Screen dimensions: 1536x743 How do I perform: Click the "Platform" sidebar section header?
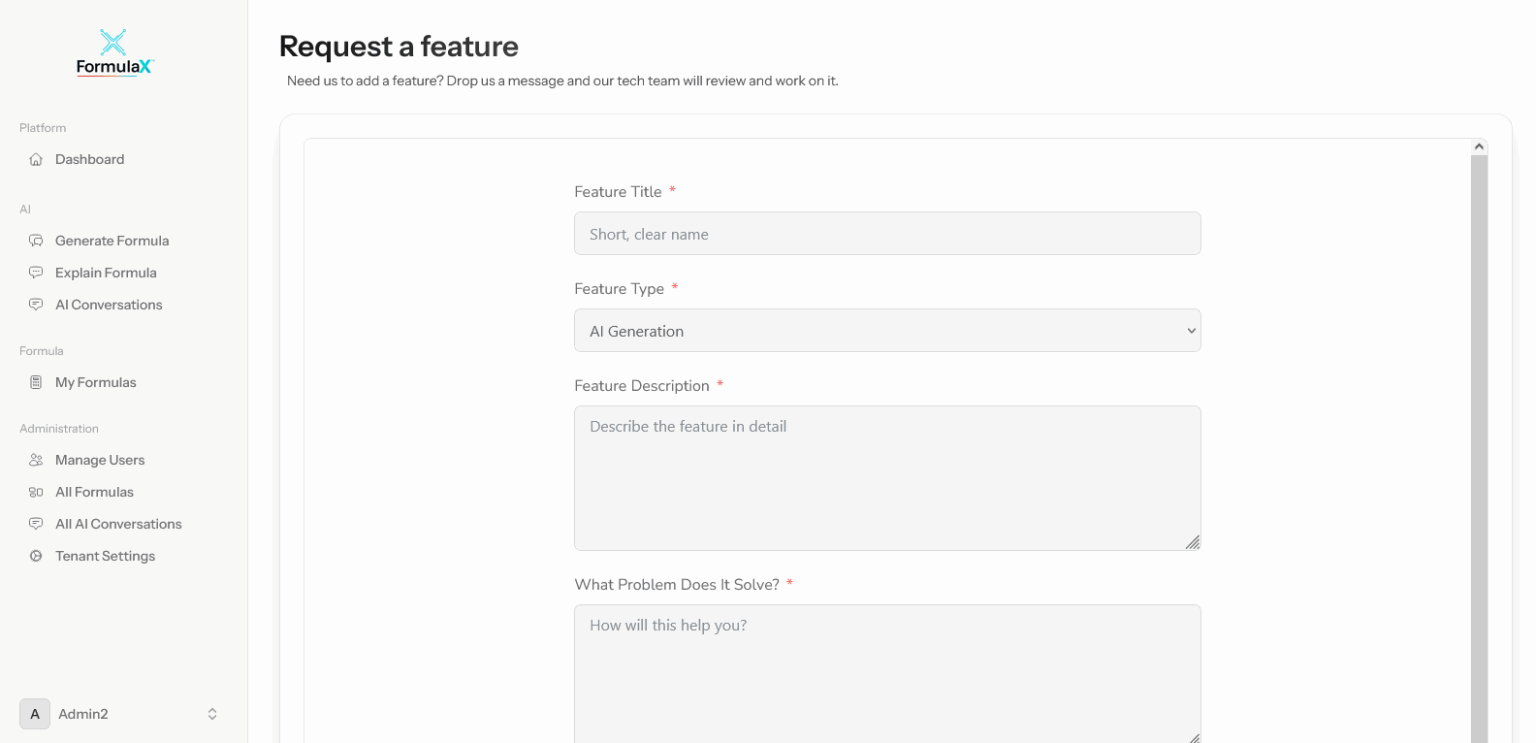(x=43, y=128)
